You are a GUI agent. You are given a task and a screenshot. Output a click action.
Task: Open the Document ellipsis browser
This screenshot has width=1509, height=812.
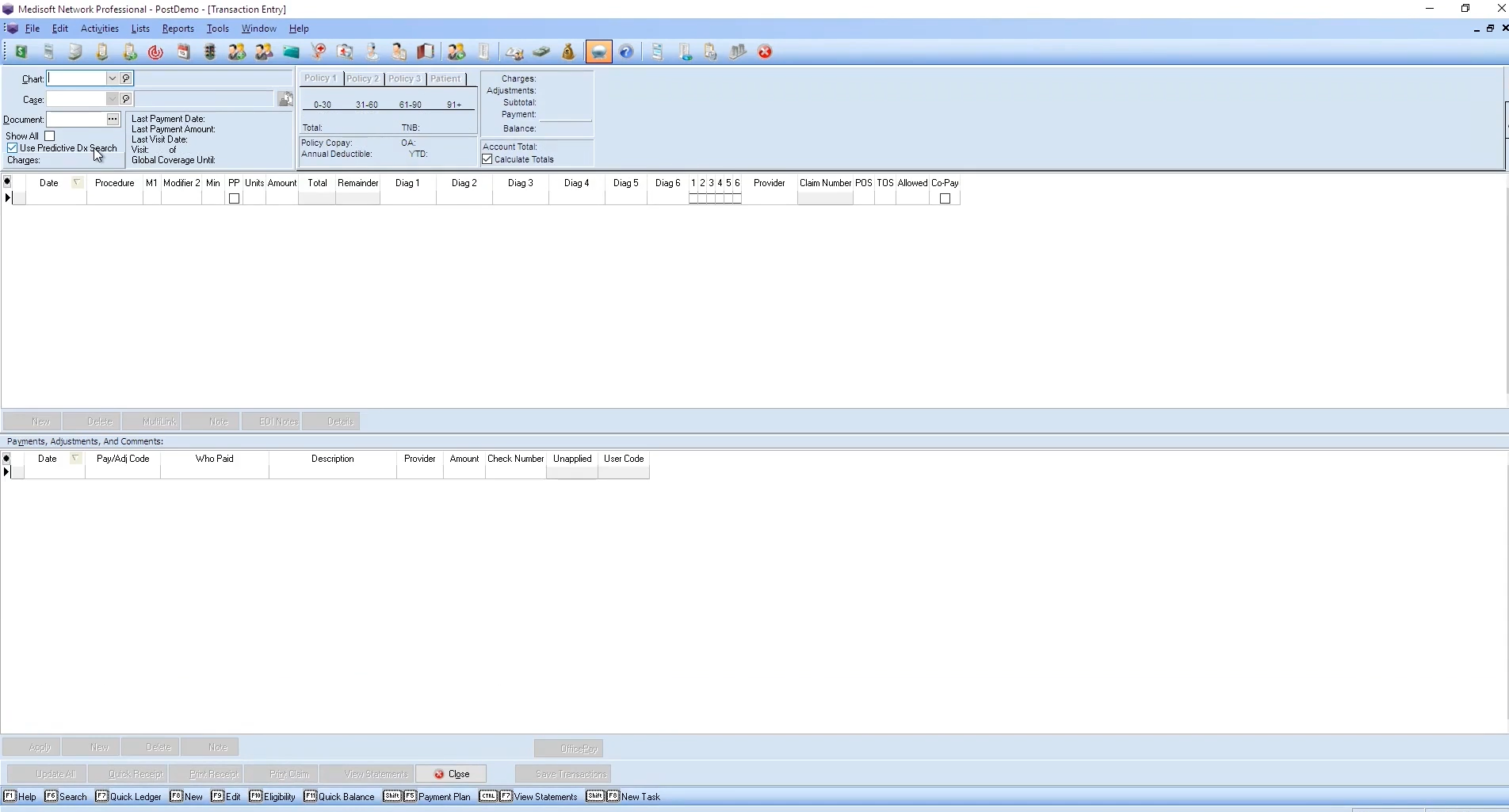tap(113, 119)
